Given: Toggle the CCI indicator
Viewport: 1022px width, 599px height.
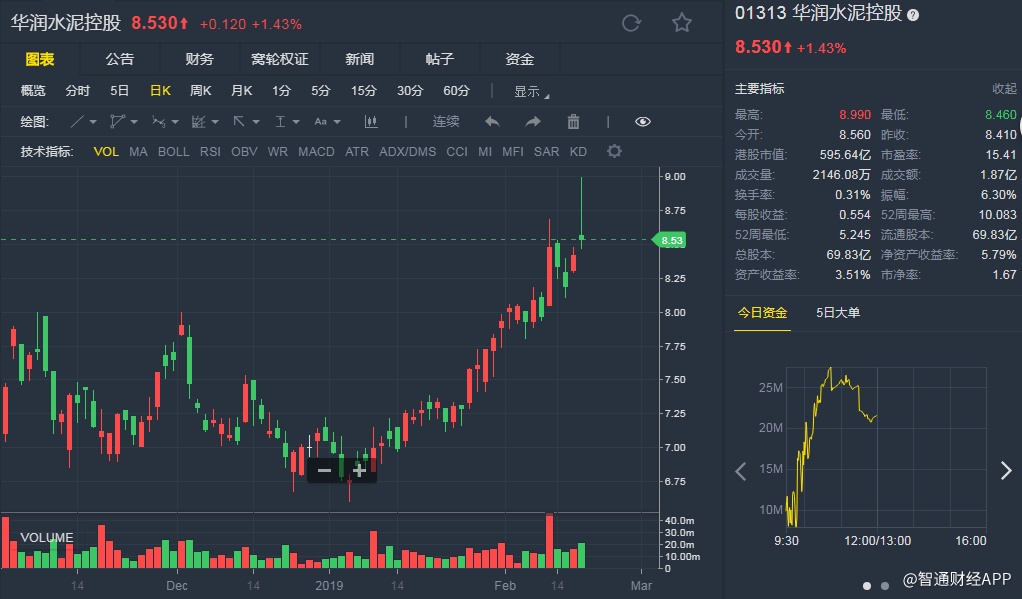Looking at the screenshot, I should click(457, 152).
